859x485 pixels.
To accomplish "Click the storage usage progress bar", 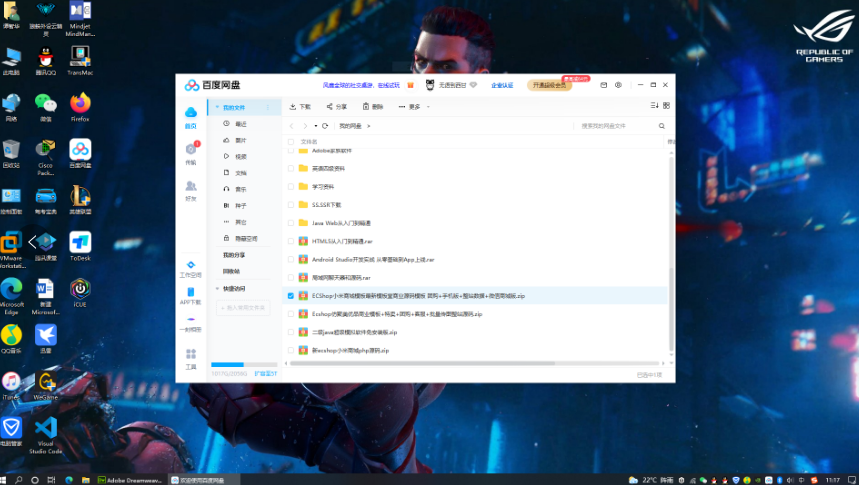I will (244, 364).
